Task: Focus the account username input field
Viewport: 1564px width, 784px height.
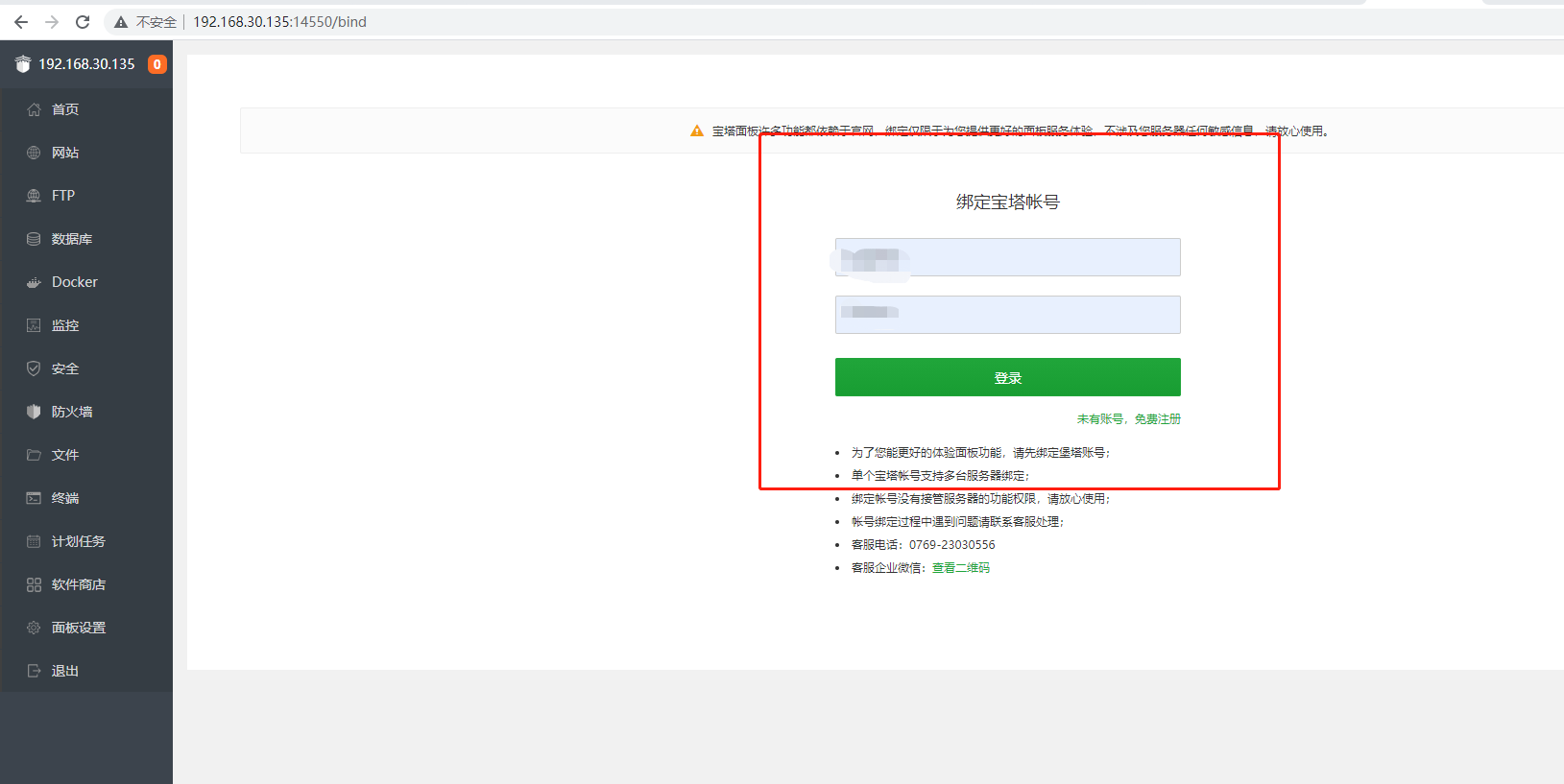Action: point(1008,257)
